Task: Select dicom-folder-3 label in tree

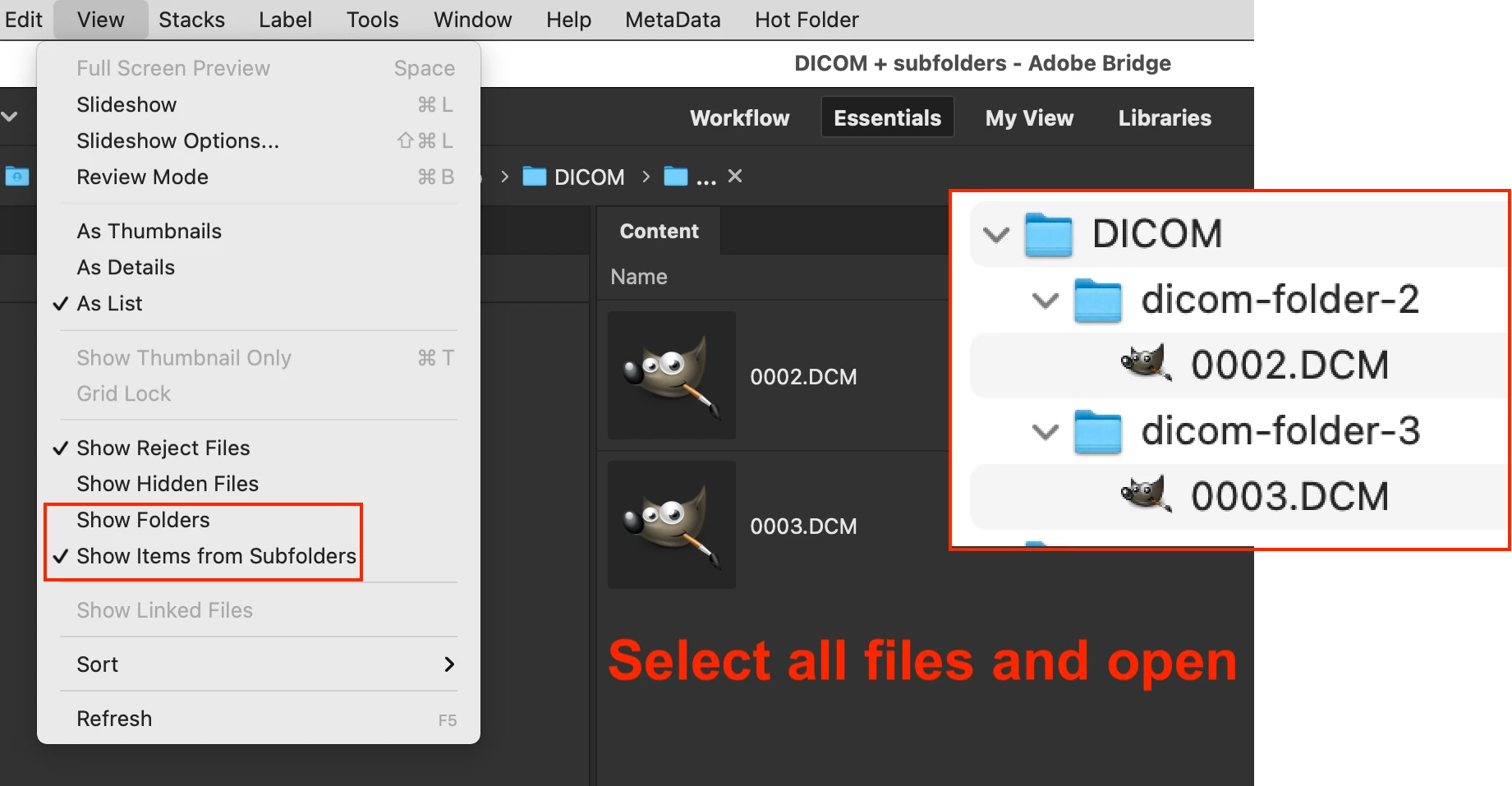Action: click(1280, 430)
